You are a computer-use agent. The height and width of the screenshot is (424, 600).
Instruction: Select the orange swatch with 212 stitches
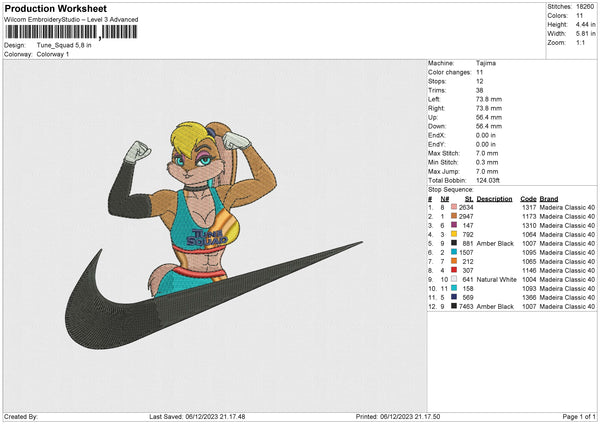click(454, 261)
